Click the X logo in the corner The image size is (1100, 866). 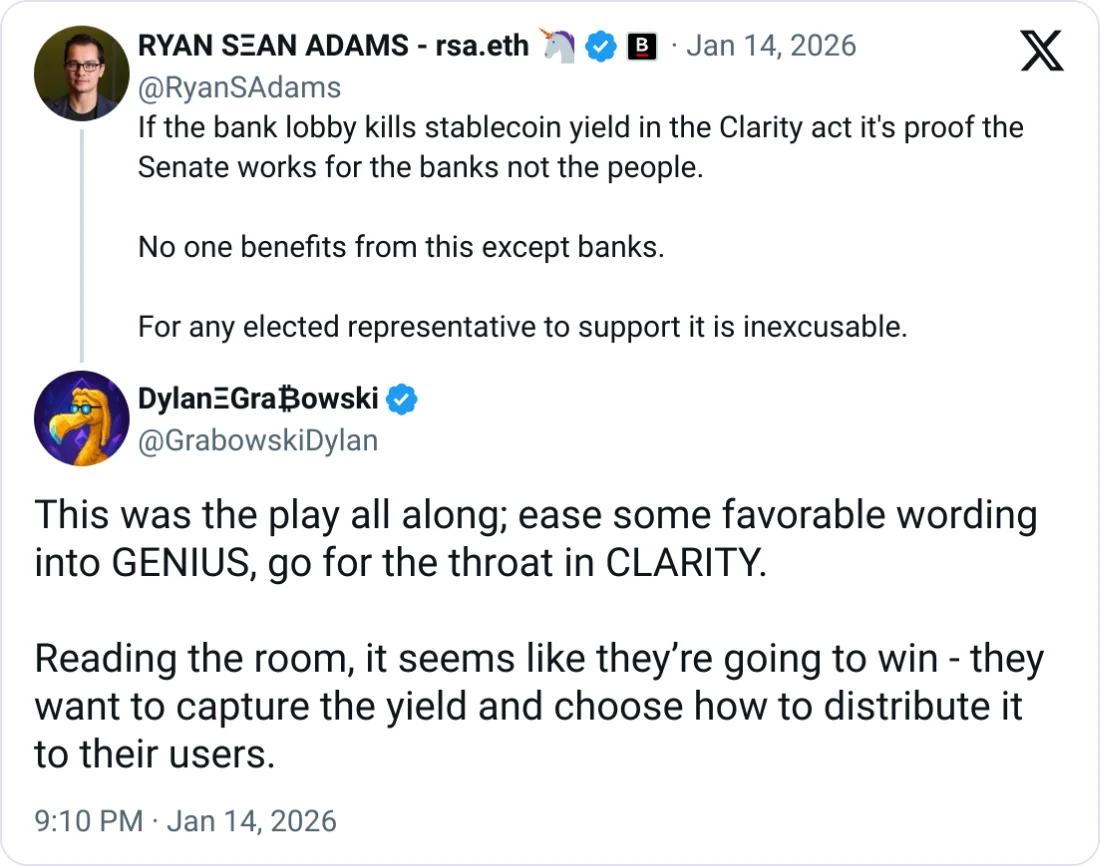[1042, 50]
